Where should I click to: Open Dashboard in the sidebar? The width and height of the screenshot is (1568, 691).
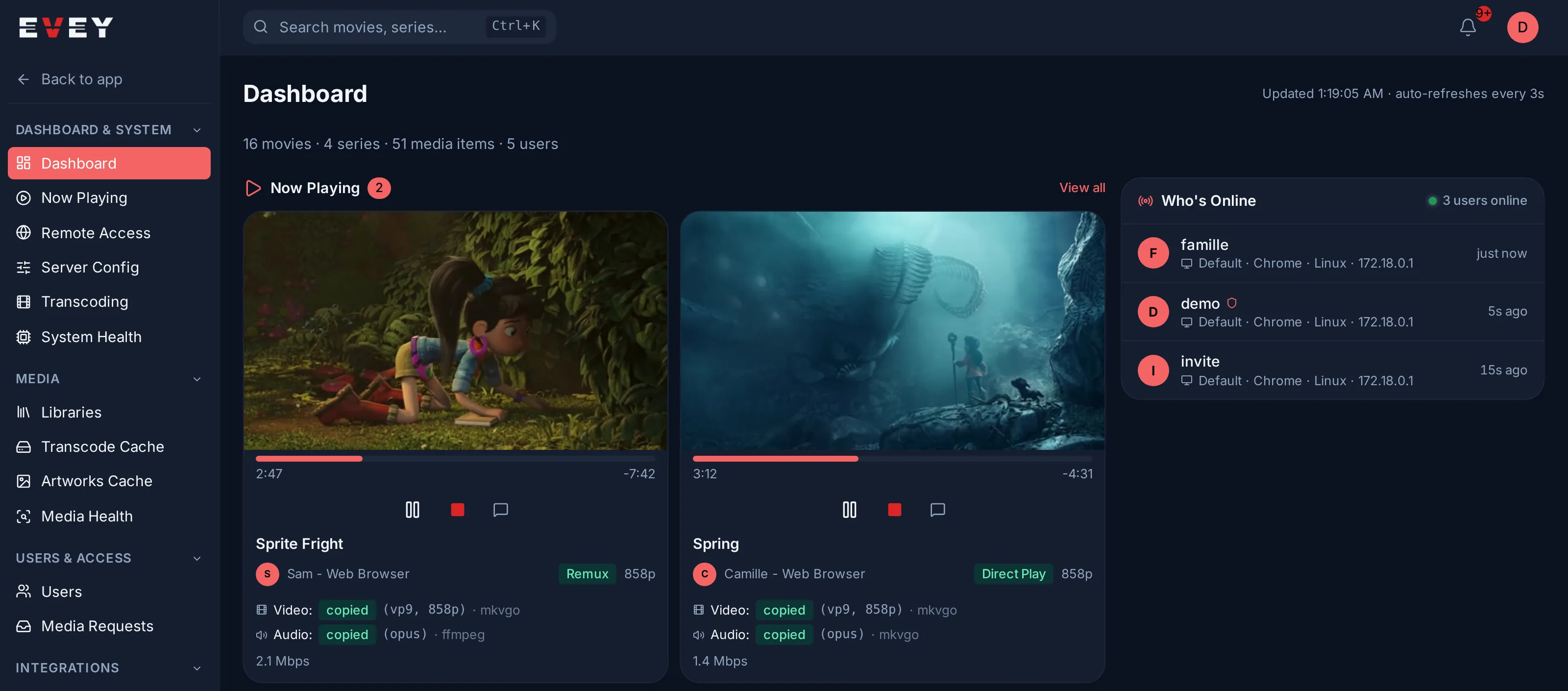click(x=109, y=163)
